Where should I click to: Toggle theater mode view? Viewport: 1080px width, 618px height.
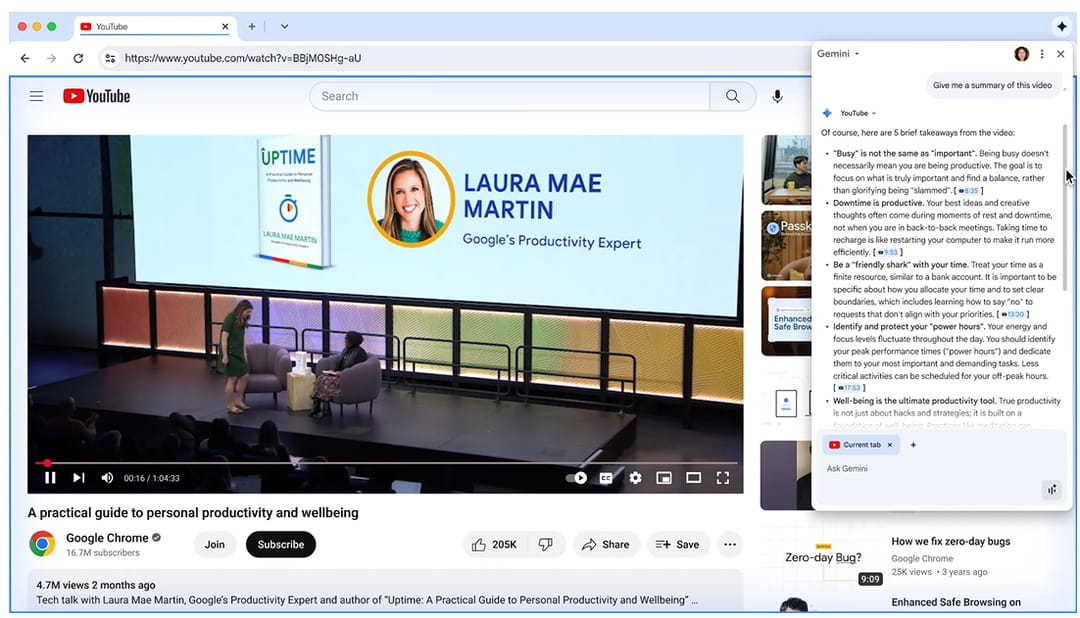(x=693, y=478)
